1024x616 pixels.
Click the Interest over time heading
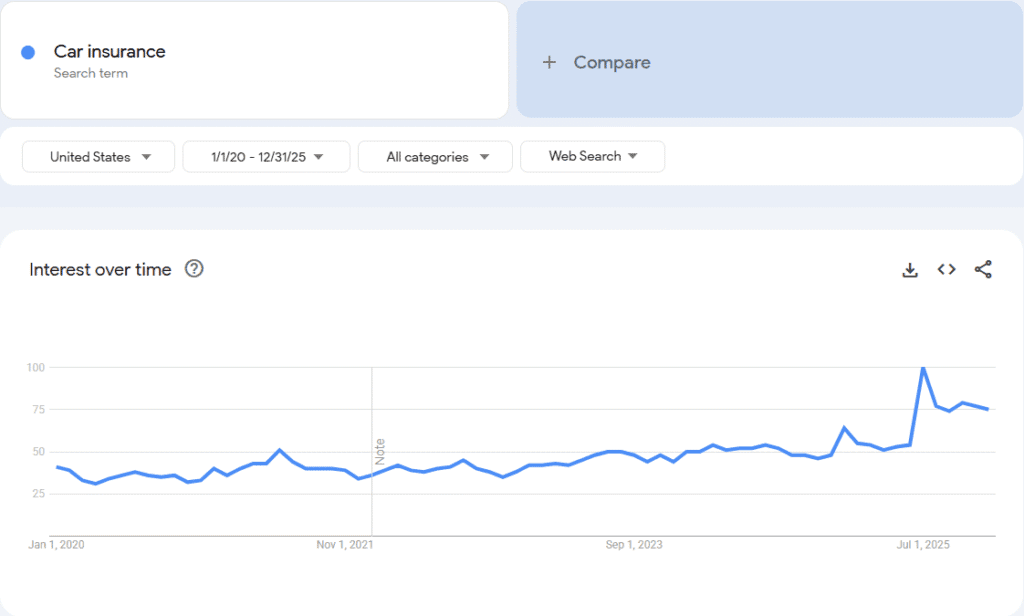[100, 269]
